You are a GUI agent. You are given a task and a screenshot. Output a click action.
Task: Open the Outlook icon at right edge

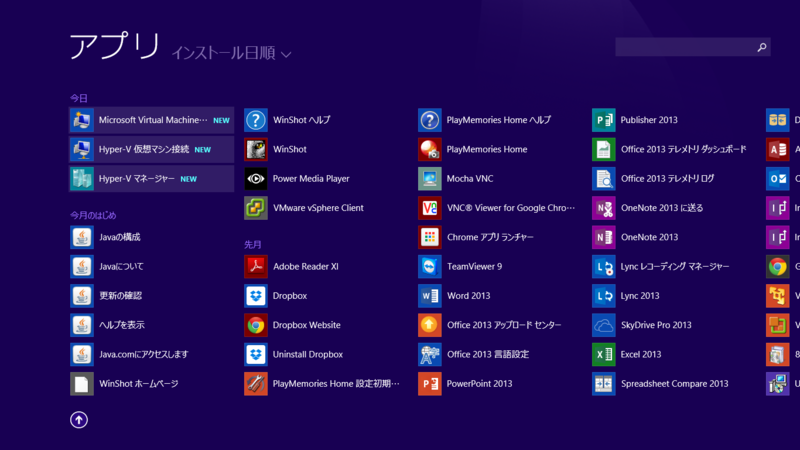(778, 179)
